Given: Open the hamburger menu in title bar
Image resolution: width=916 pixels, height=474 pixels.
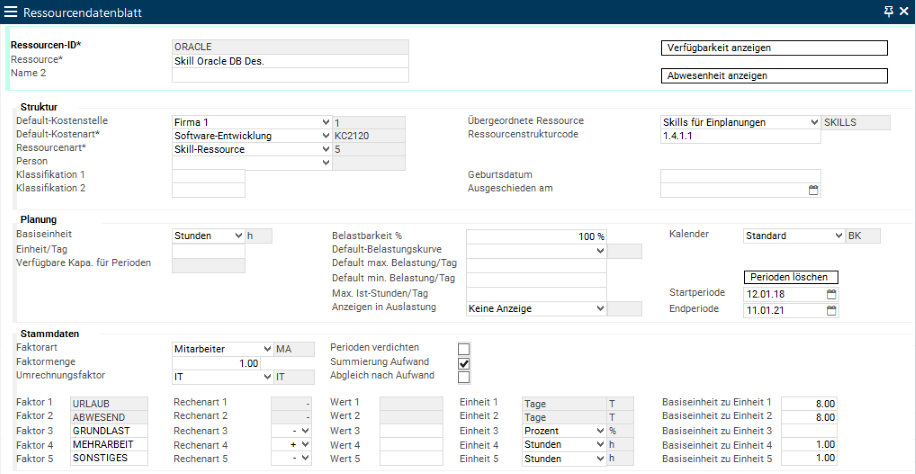Looking at the screenshot, I should tap(10, 11).
